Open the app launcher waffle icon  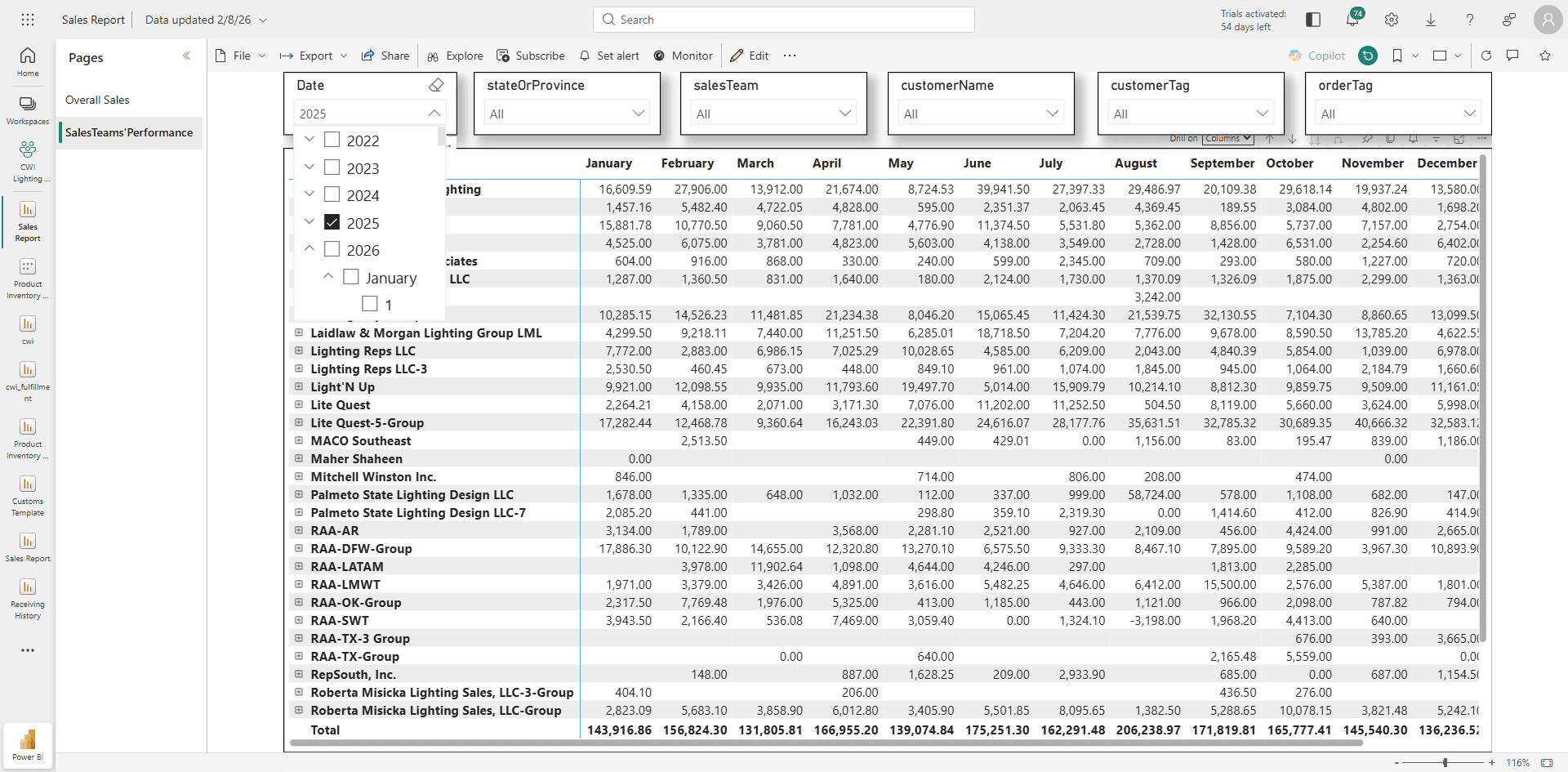28,20
